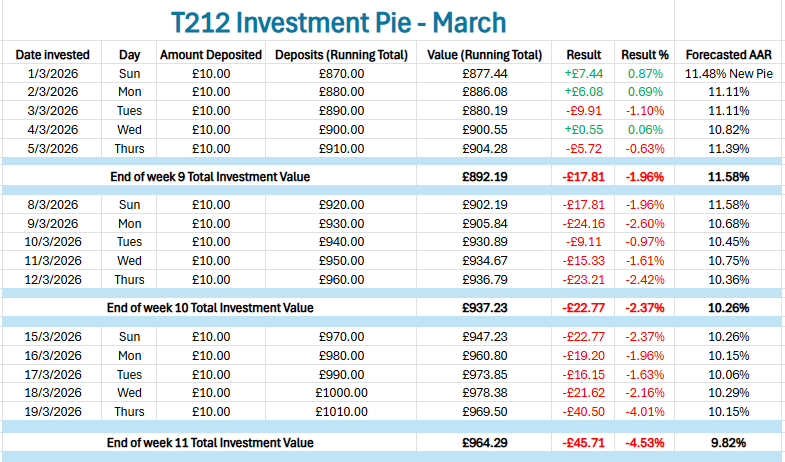Select End of week 9 Total Investment Value

[x=210, y=177]
